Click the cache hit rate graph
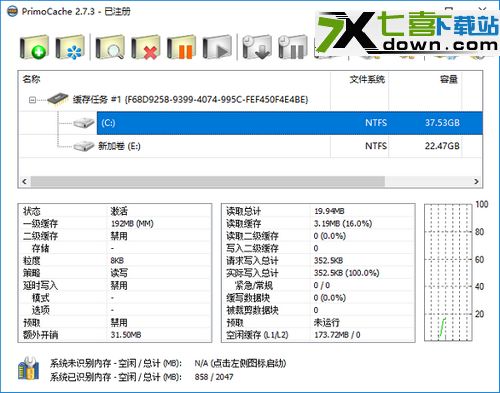Viewport: 500px width, 393px height. click(449, 273)
